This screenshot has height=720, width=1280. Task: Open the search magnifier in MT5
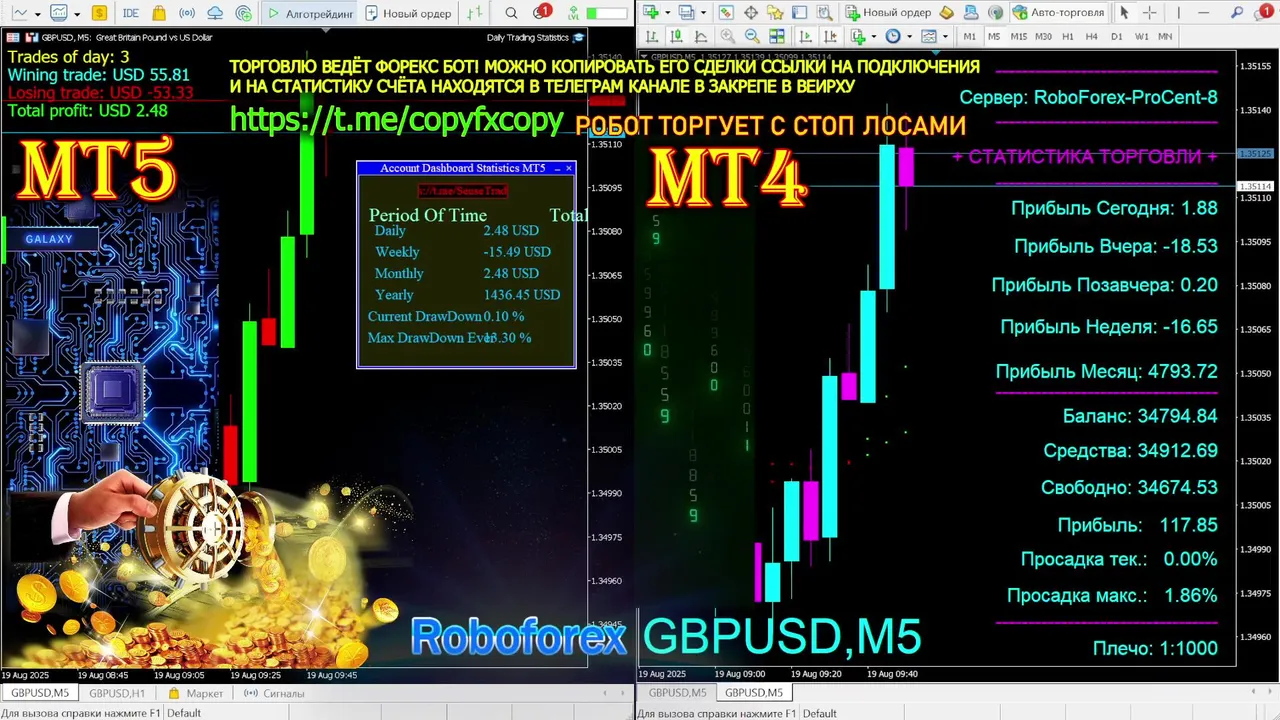(x=511, y=13)
